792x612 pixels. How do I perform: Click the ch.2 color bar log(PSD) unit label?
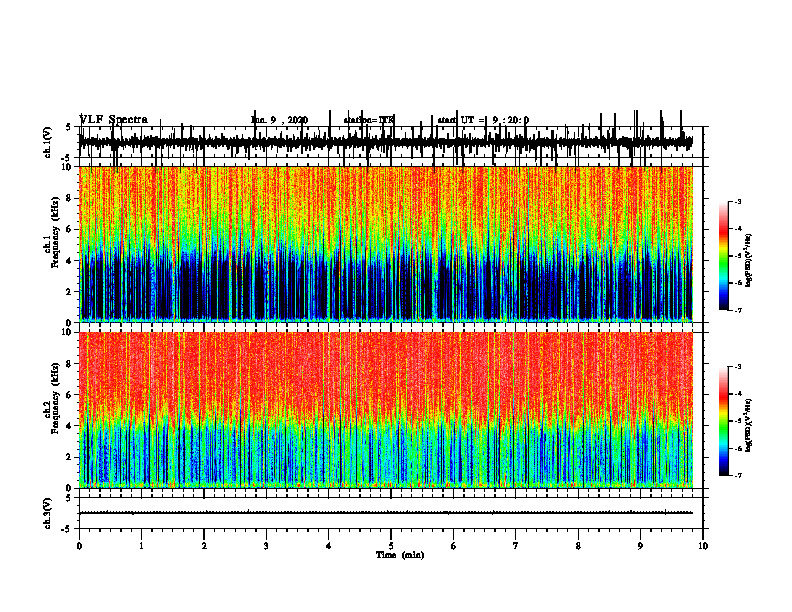coord(748,425)
